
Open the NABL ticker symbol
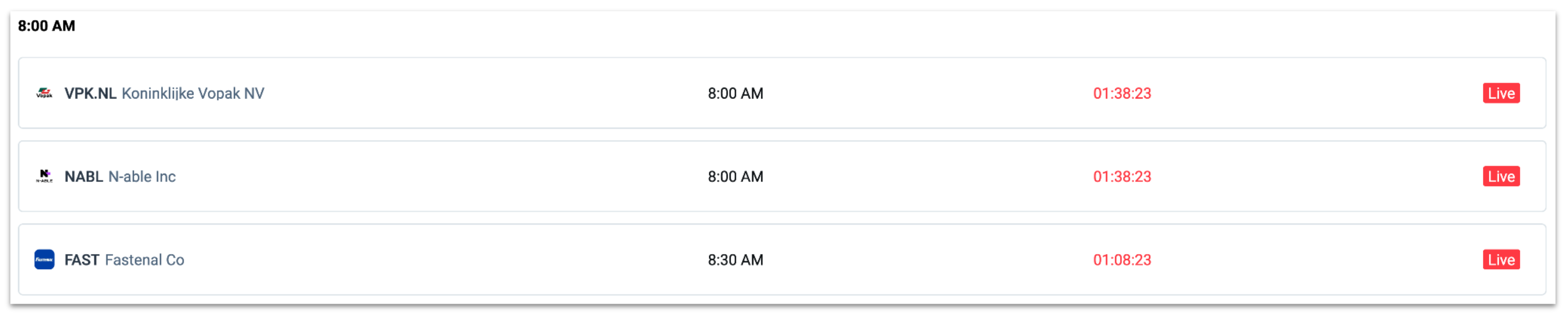click(x=83, y=177)
